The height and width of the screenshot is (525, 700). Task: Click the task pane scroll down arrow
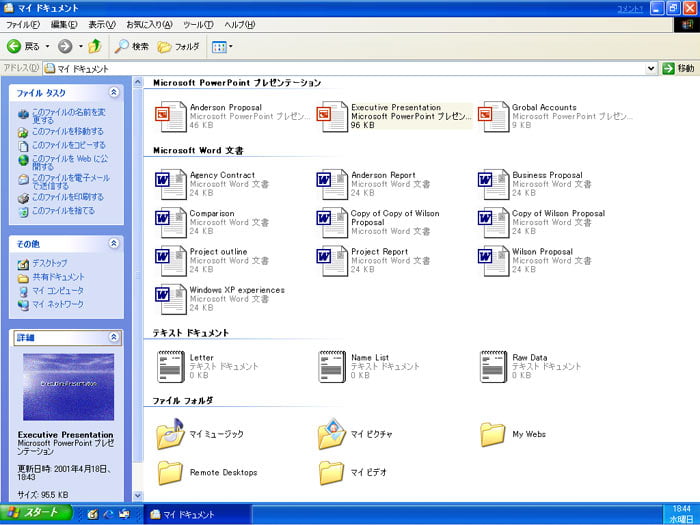pos(138,496)
